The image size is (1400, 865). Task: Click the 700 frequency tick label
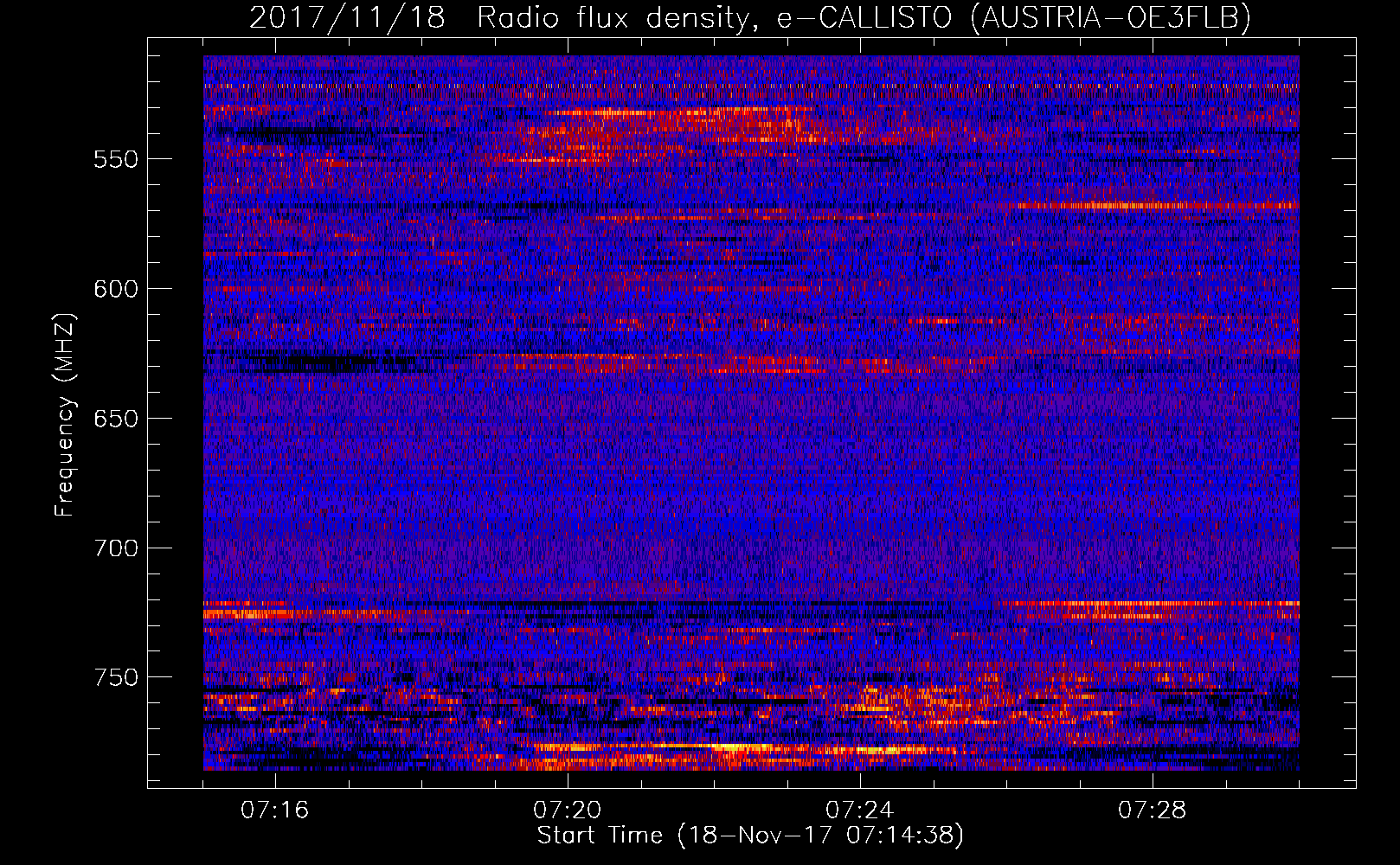[x=116, y=548]
